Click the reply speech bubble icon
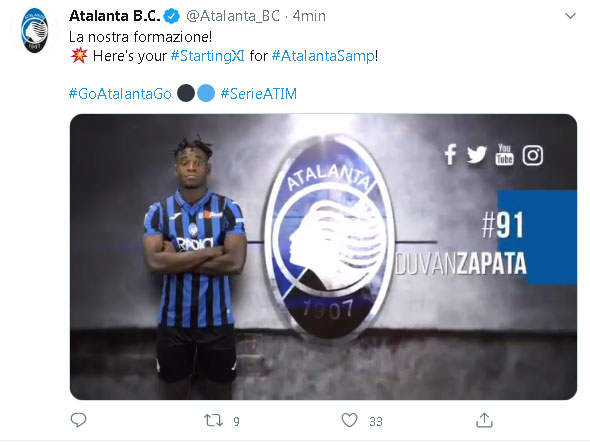 coord(78,420)
